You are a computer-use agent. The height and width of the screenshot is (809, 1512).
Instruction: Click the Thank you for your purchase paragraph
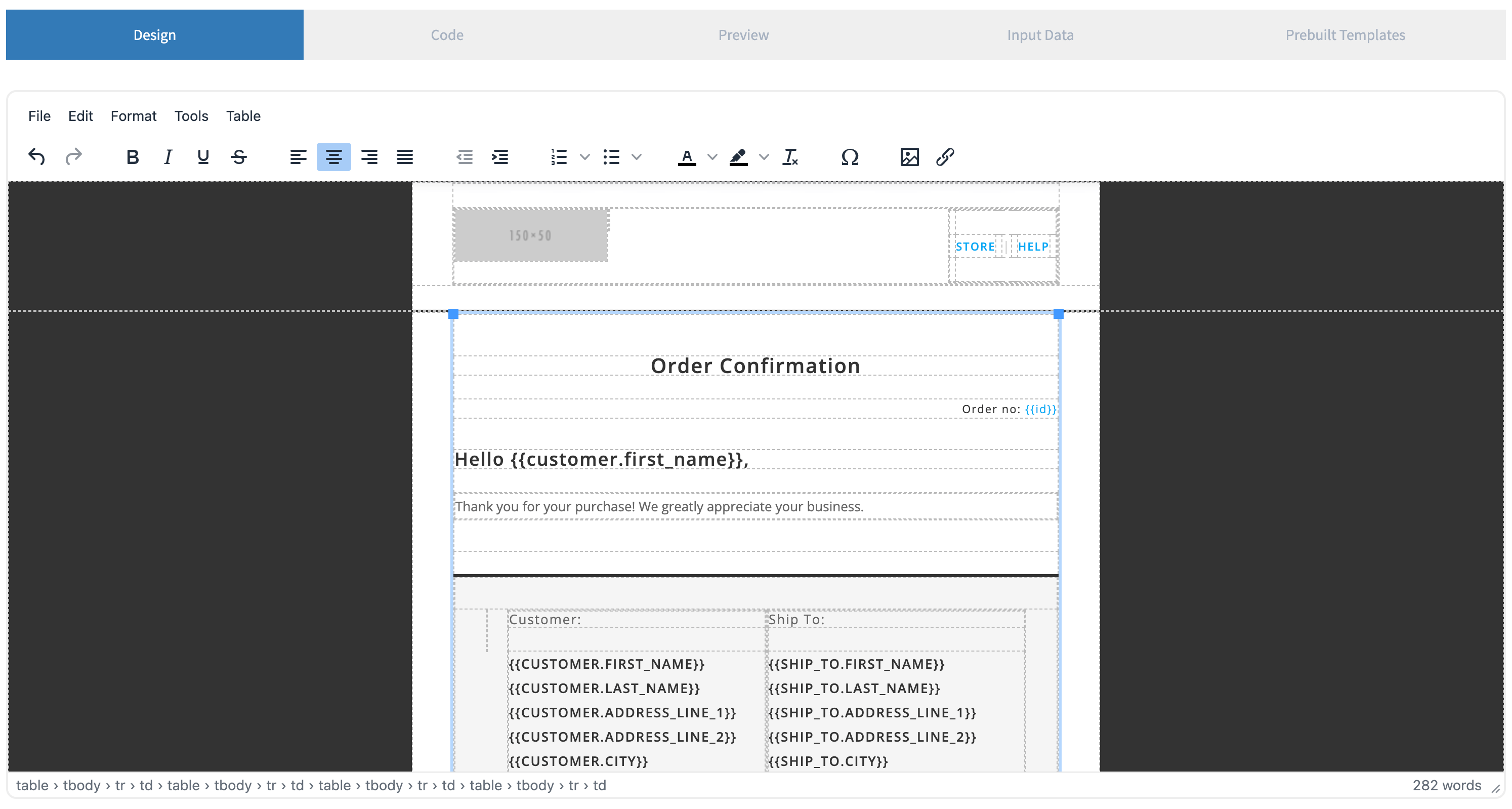click(x=659, y=507)
